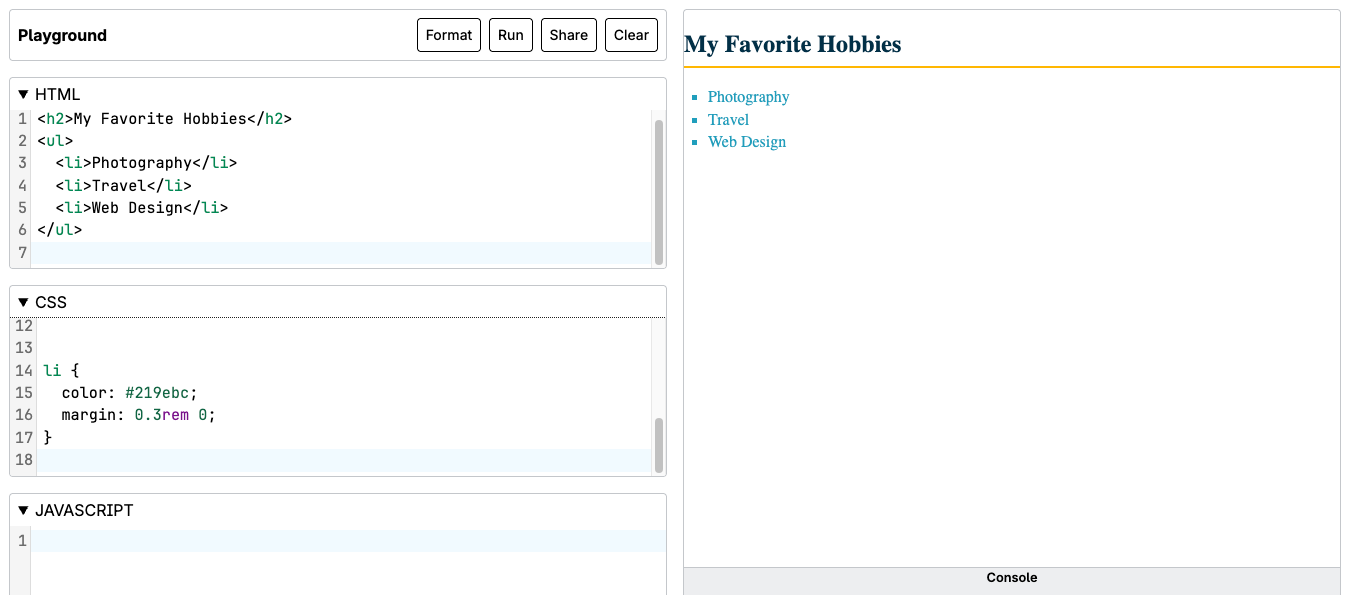The width and height of the screenshot is (1352, 595).
Task: Click the Web Design li code line
Action: [142, 208]
